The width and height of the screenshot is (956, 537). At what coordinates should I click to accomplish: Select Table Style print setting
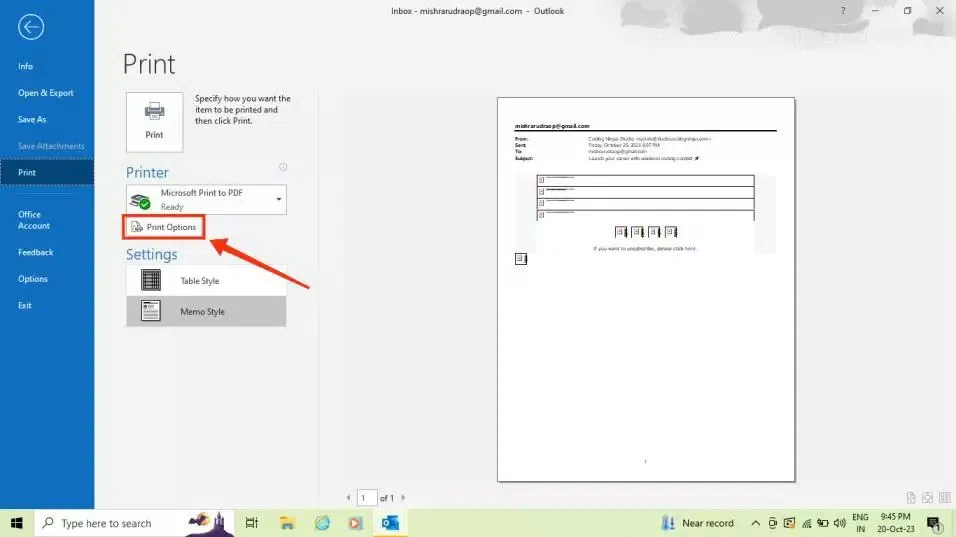point(206,280)
